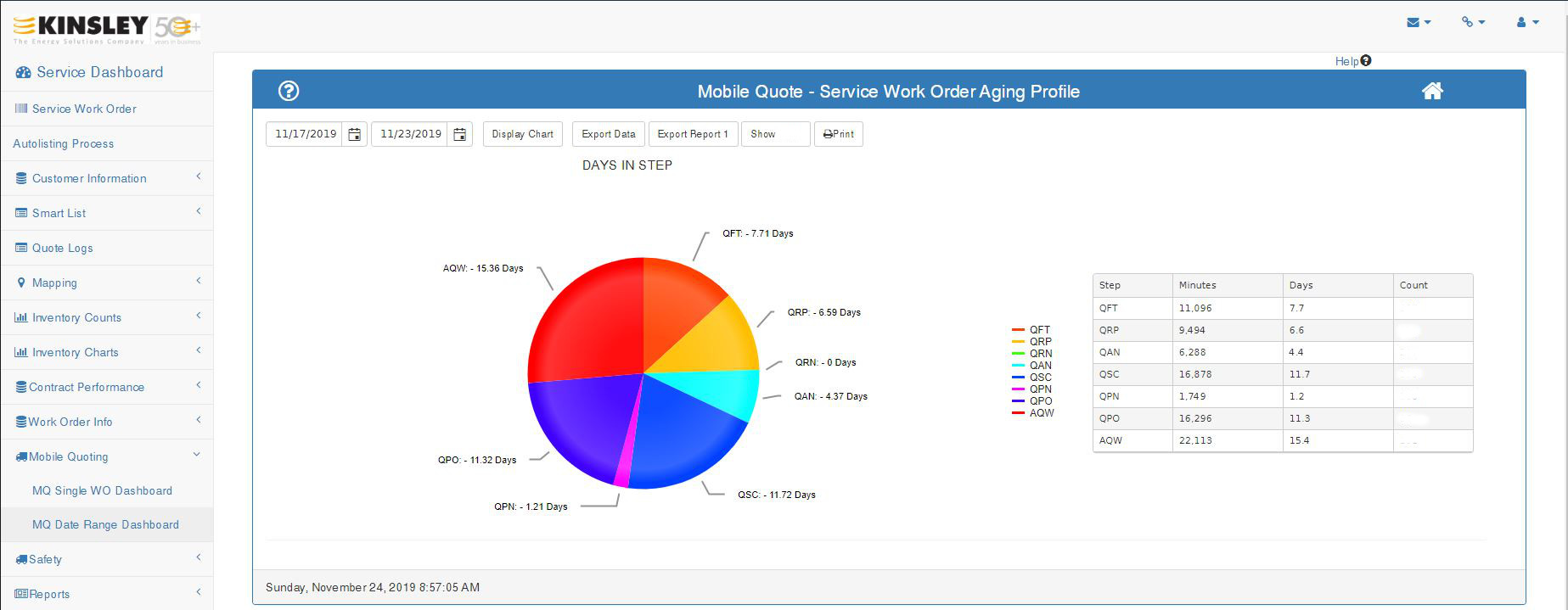Select MQ Date Range Dashboard
Image resolution: width=1568 pixels, height=610 pixels.
click(x=107, y=524)
